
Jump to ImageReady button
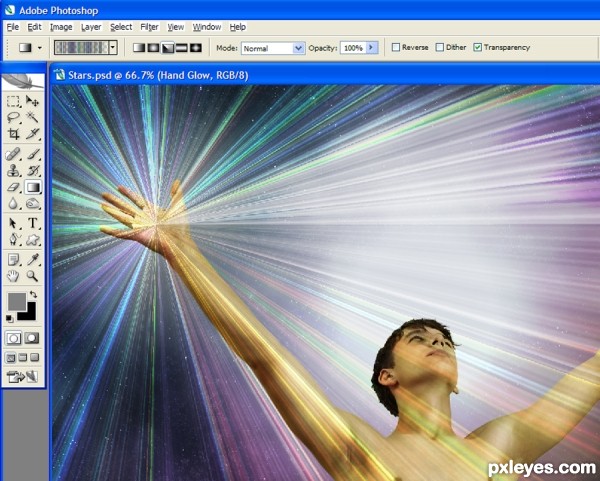pyautogui.click(x=23, y=377)
